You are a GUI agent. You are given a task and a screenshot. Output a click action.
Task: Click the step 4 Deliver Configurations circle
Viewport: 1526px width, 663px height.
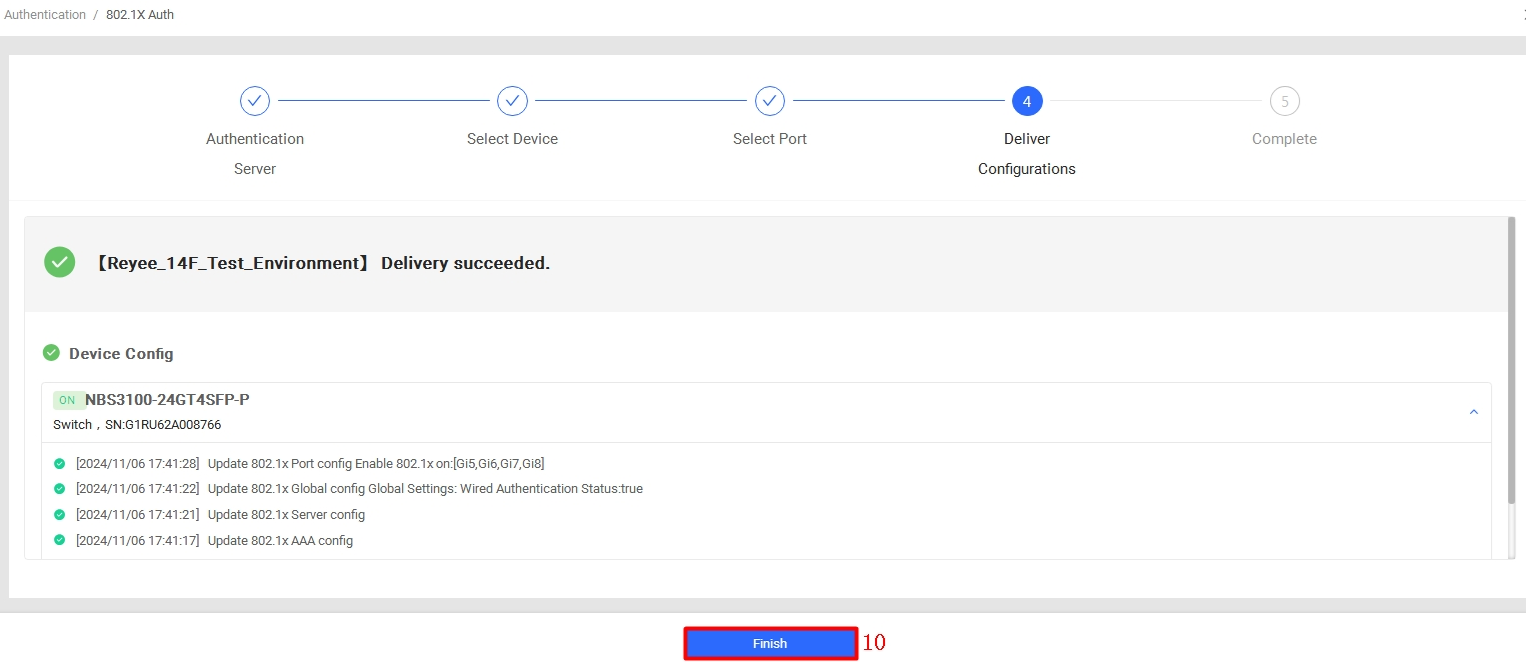click(1027, 101)
